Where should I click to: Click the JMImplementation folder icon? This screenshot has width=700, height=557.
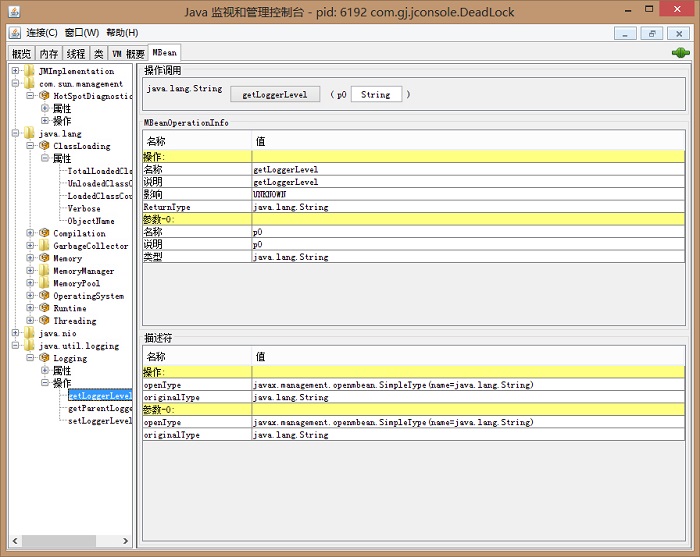tap(29, 71)
